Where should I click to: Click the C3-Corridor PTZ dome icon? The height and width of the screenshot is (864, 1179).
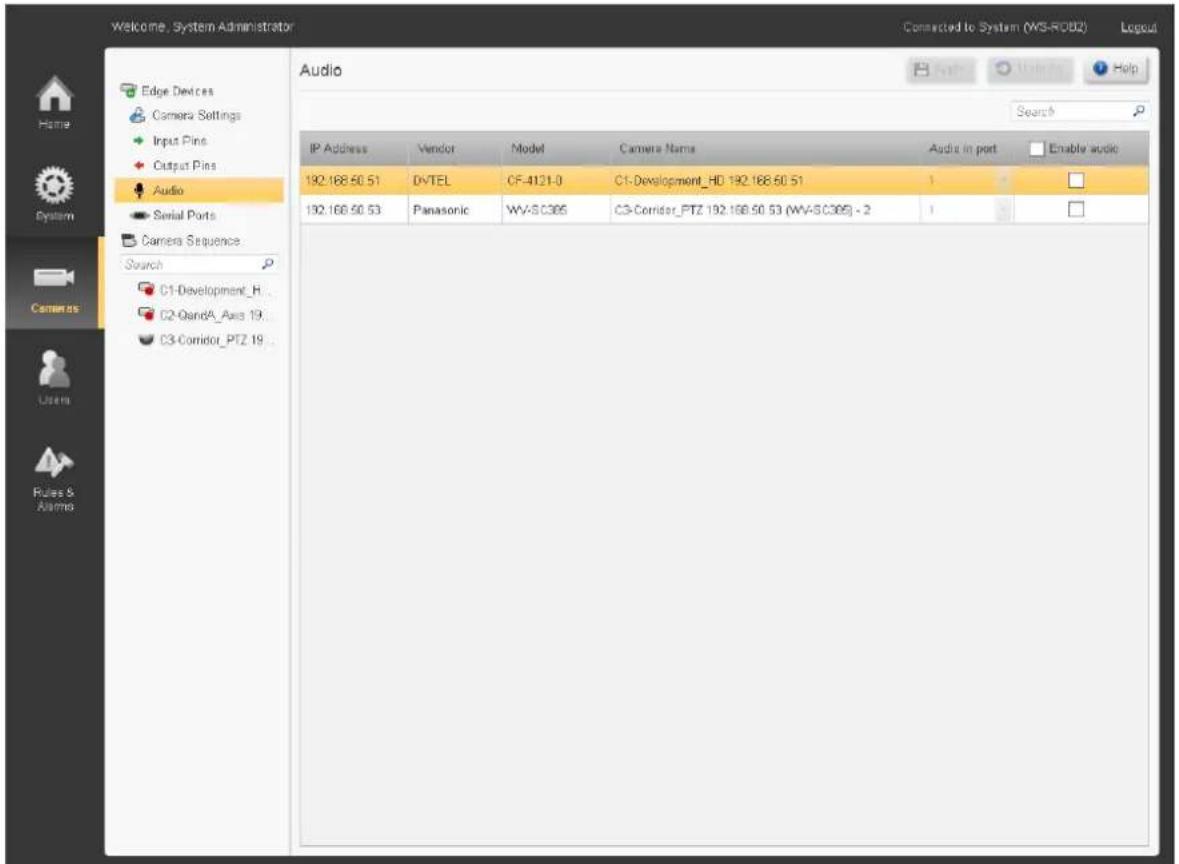pyautogui.click(x=147, y=340)
